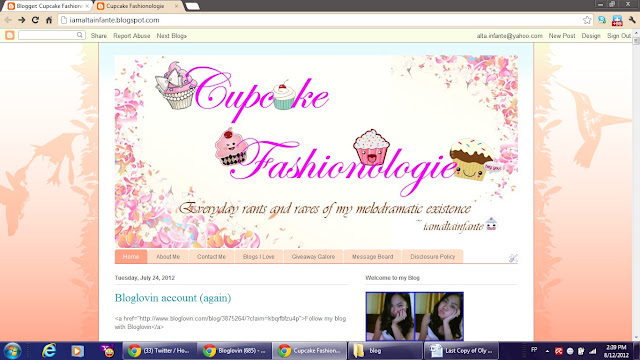Go to Next Blog

tap(171, 36)
